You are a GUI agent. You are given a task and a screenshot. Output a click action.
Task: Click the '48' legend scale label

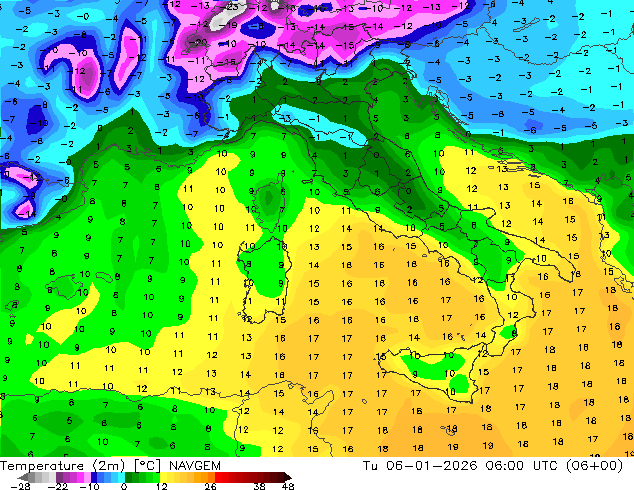tap(288, 486)
